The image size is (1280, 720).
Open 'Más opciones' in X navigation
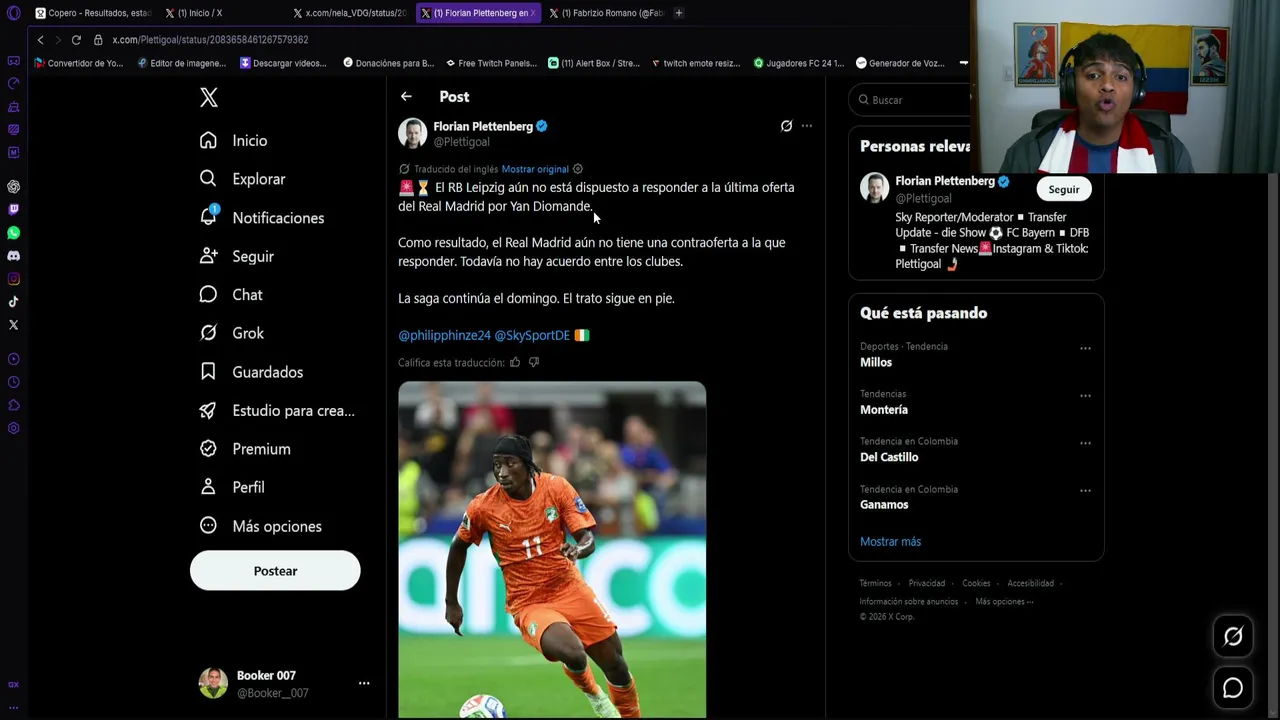pos(261,526)
